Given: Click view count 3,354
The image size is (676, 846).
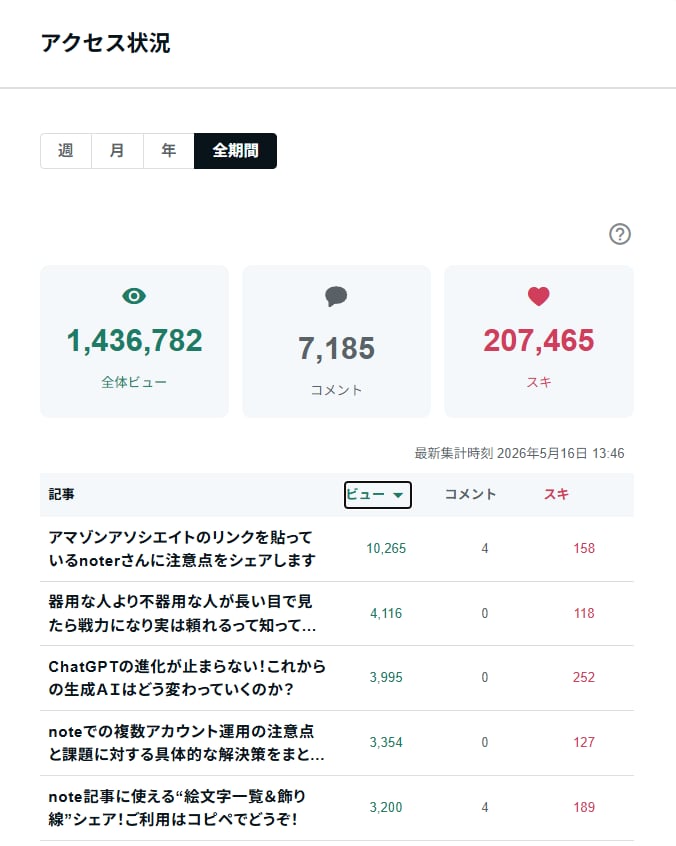Looking at the screenshot, I should tap(386, 742).
